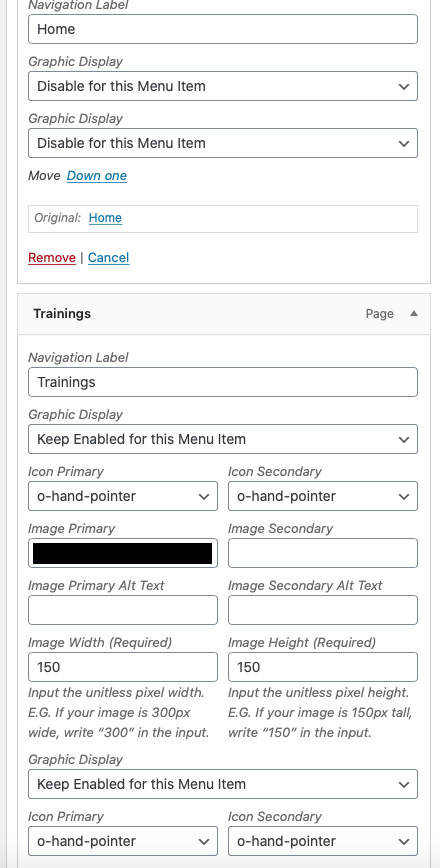Screen dimensions: 440x868
Task: Collapse the Trainings menu item panel
Action: click(x=413, y=313)
